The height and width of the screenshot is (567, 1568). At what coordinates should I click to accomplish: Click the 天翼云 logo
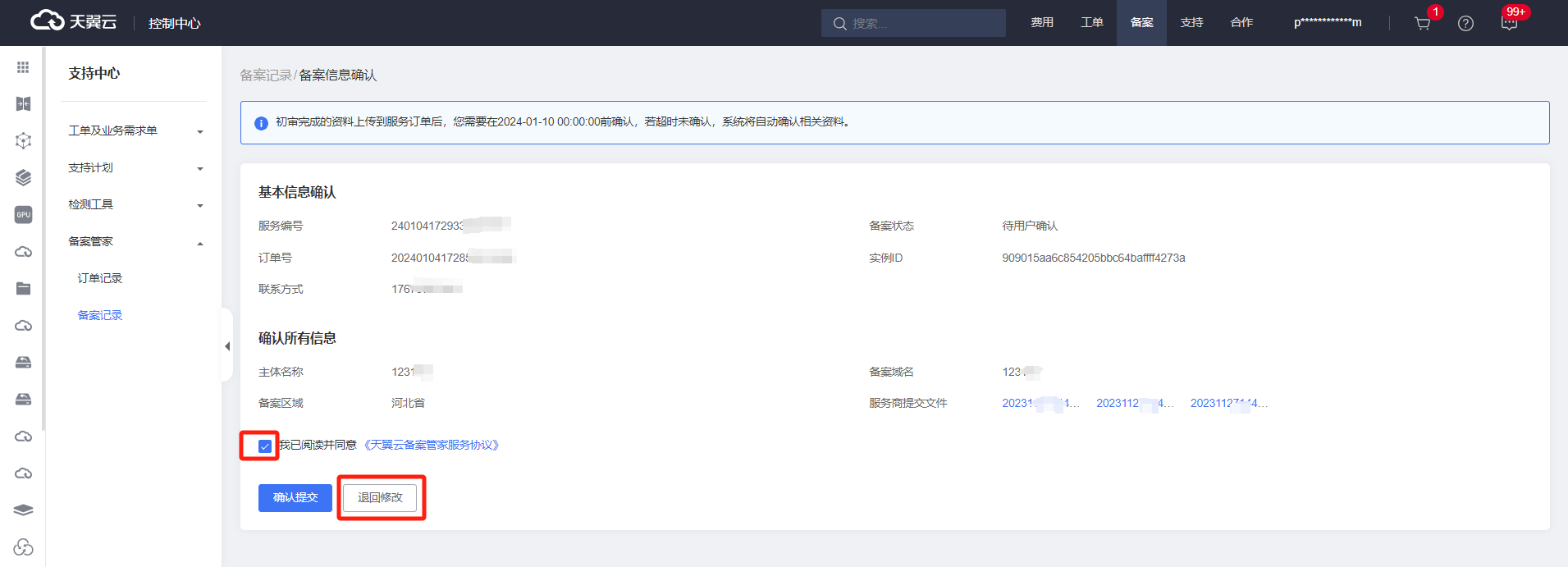(73, 21)
